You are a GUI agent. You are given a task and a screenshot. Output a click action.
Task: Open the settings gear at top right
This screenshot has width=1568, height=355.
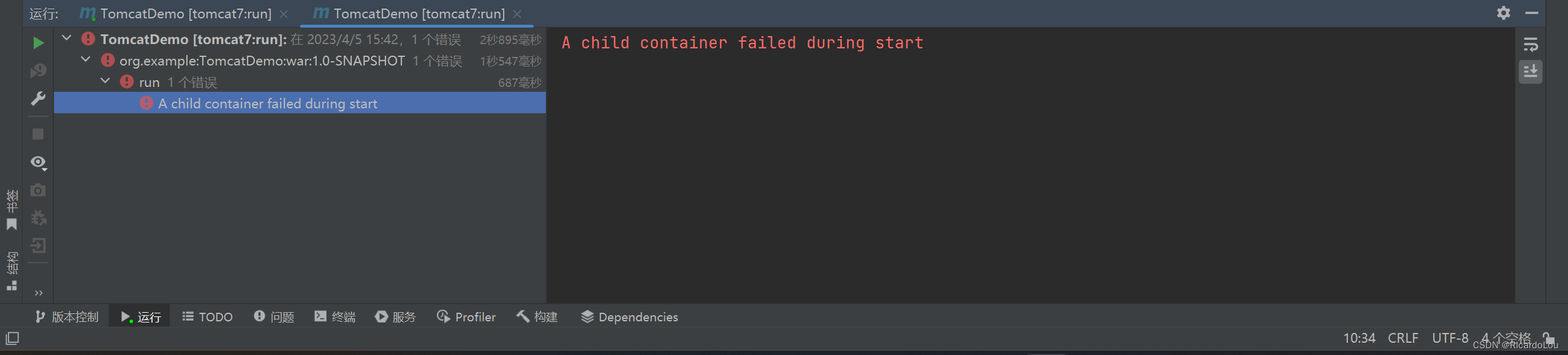(1503, 13)
